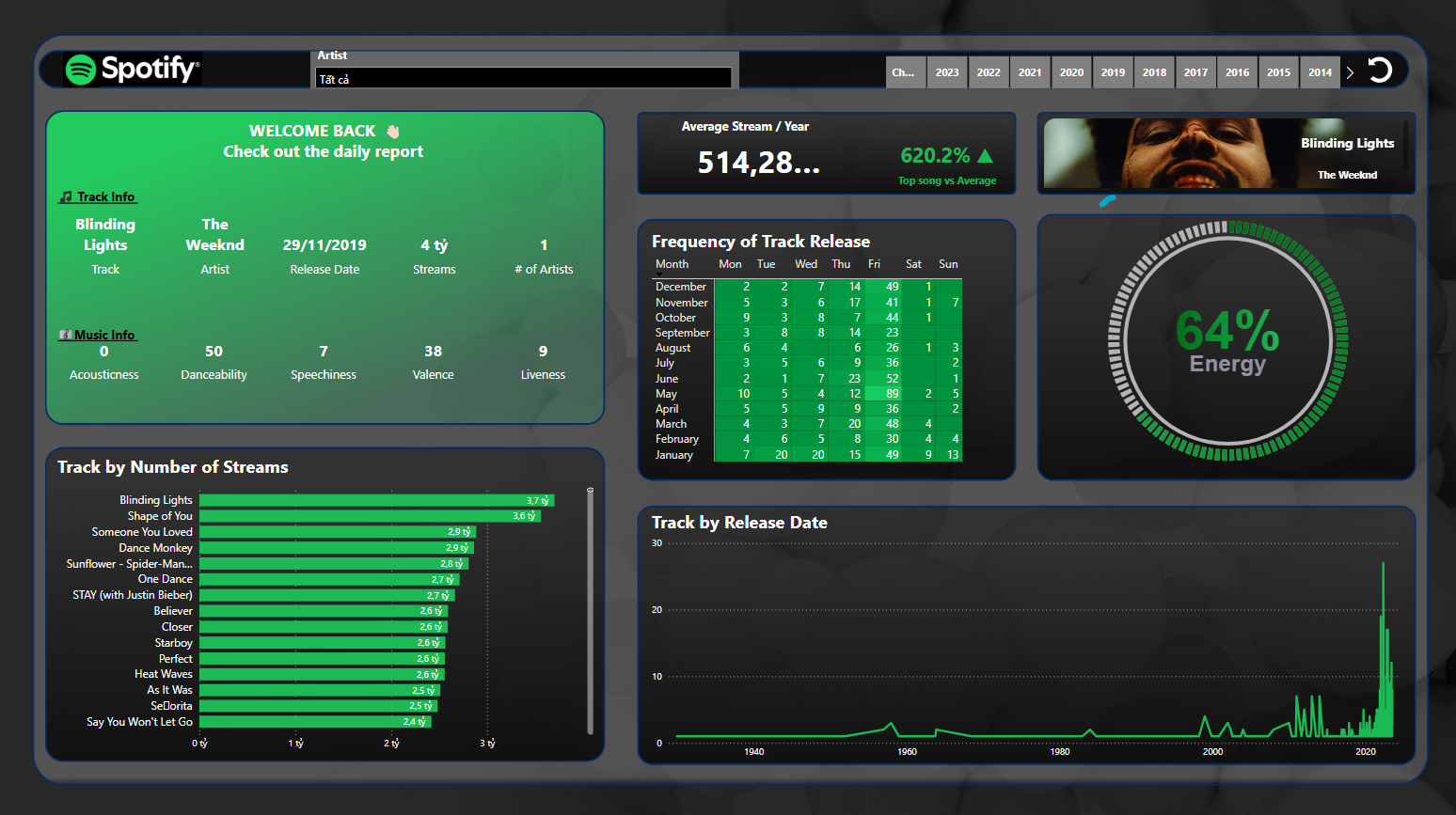Screen dimensions: 1456x815
Task: Click the Average Stream value 514,28...
Action: tap(758, 163)
